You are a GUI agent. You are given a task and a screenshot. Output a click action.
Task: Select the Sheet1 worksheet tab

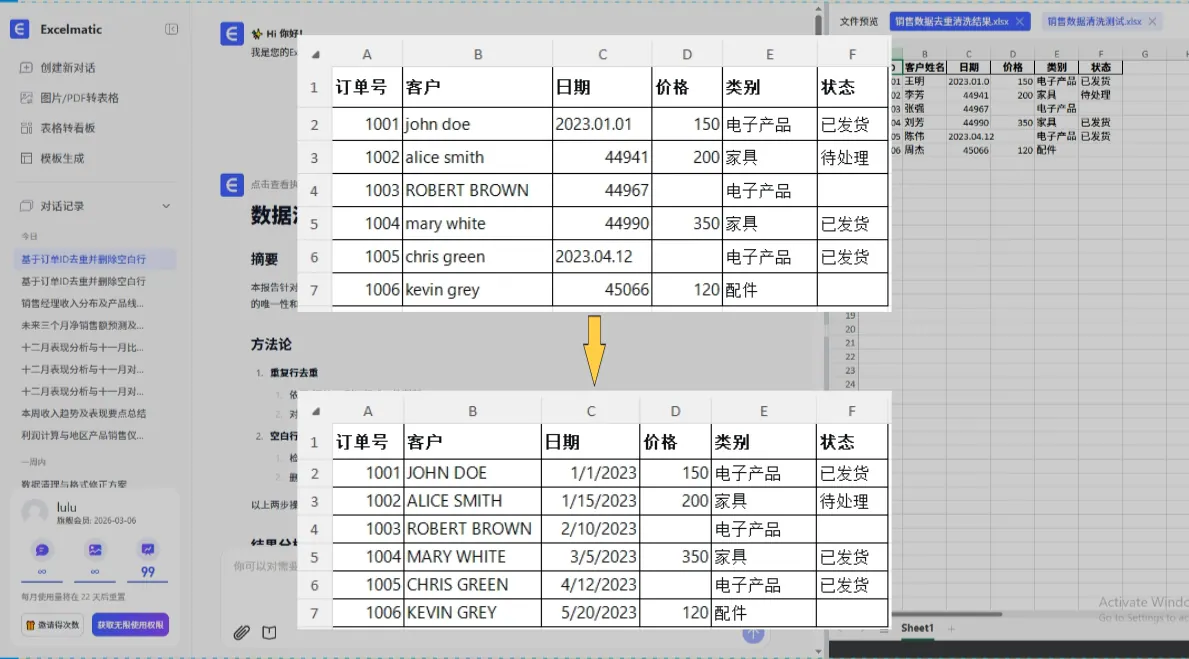pos(917,628)
